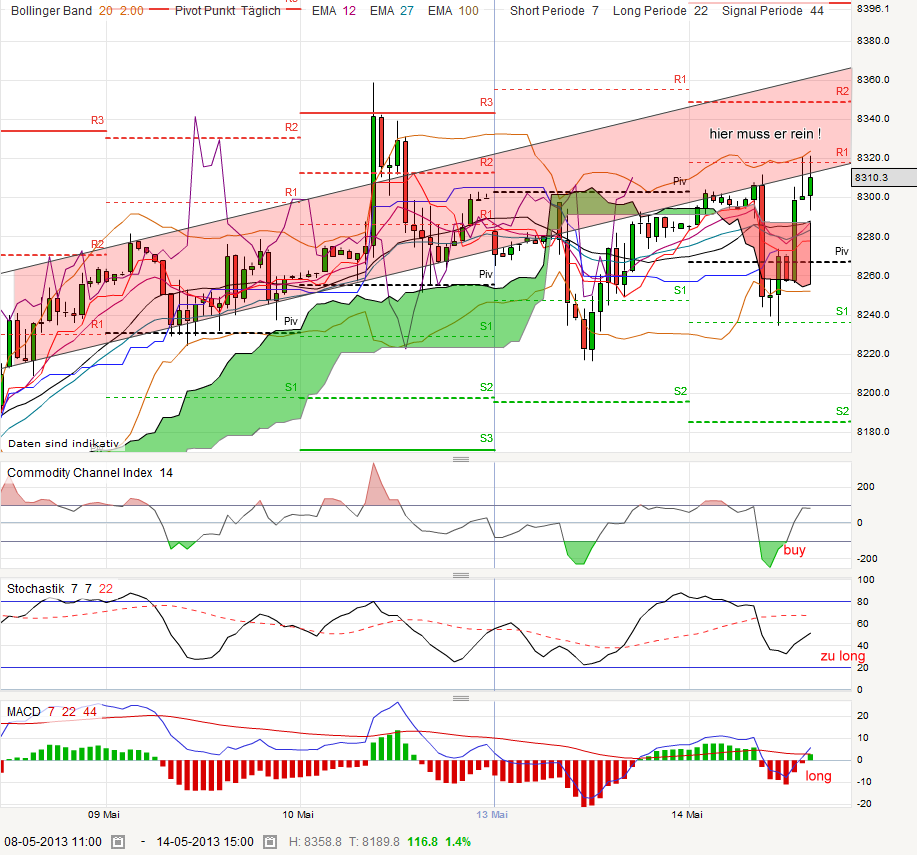
Task: Select the 'long' annotation in the MACD panel
Action: tap(818, 776)
